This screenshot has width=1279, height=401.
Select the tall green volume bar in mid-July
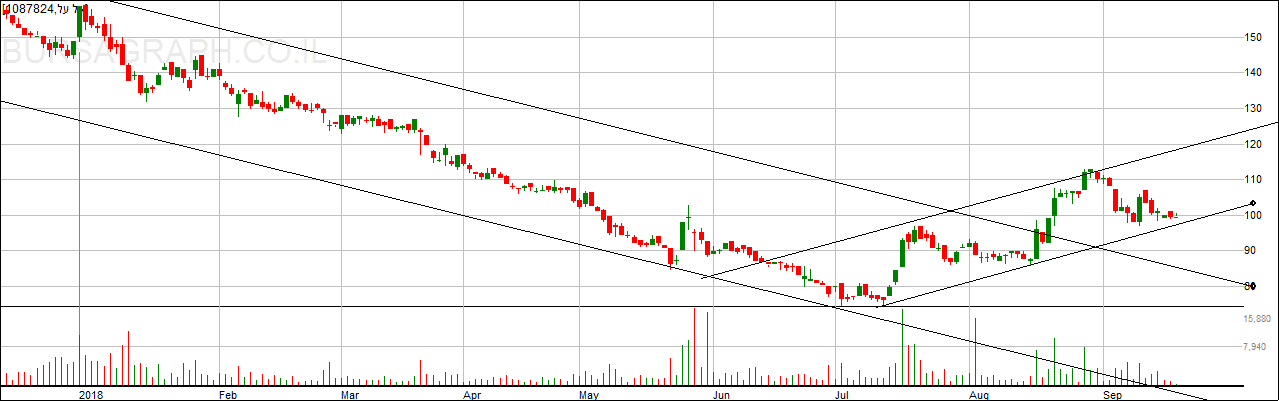pos(902,347)
